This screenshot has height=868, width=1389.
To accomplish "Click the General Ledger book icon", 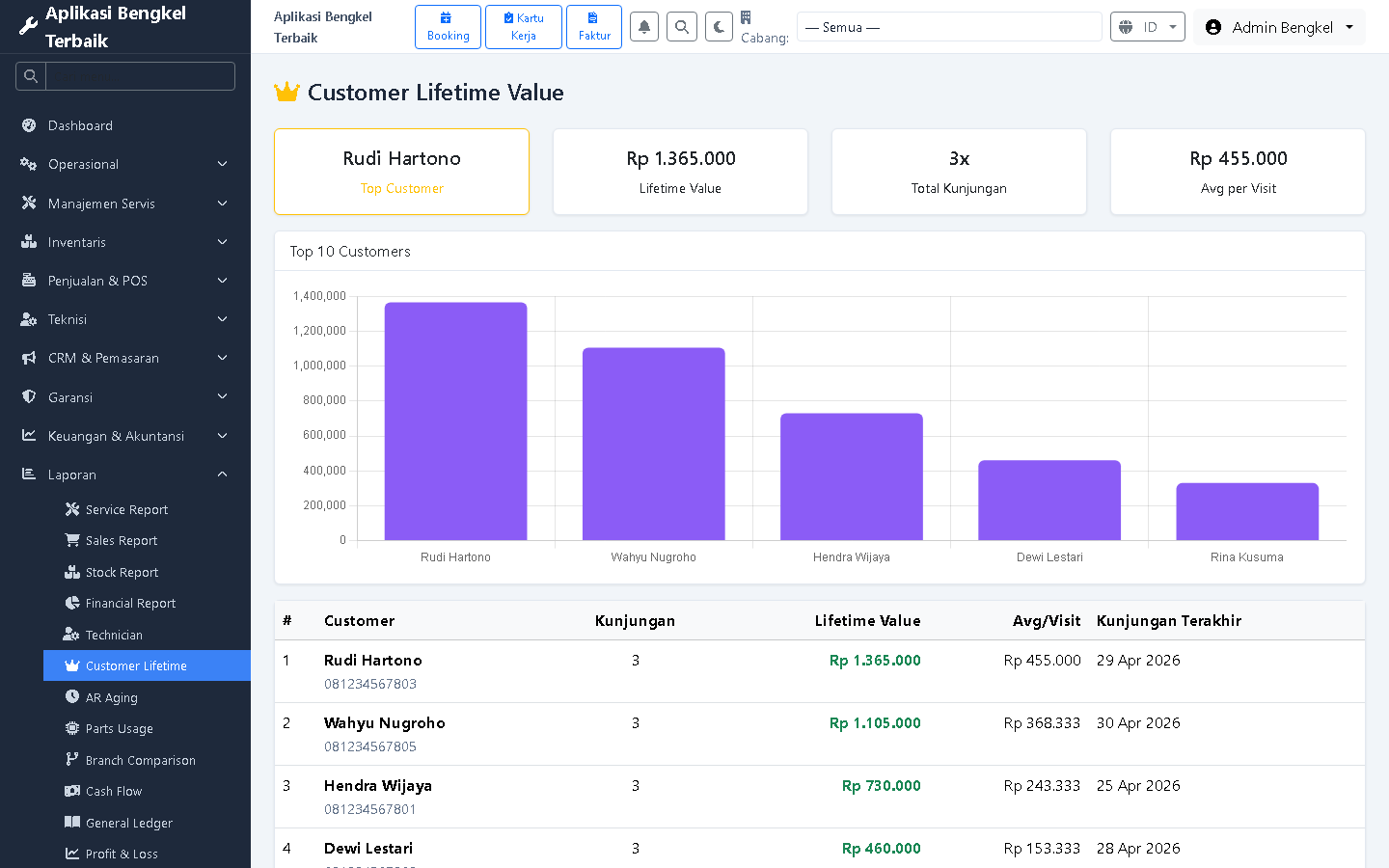I will (x=72, y=823).
